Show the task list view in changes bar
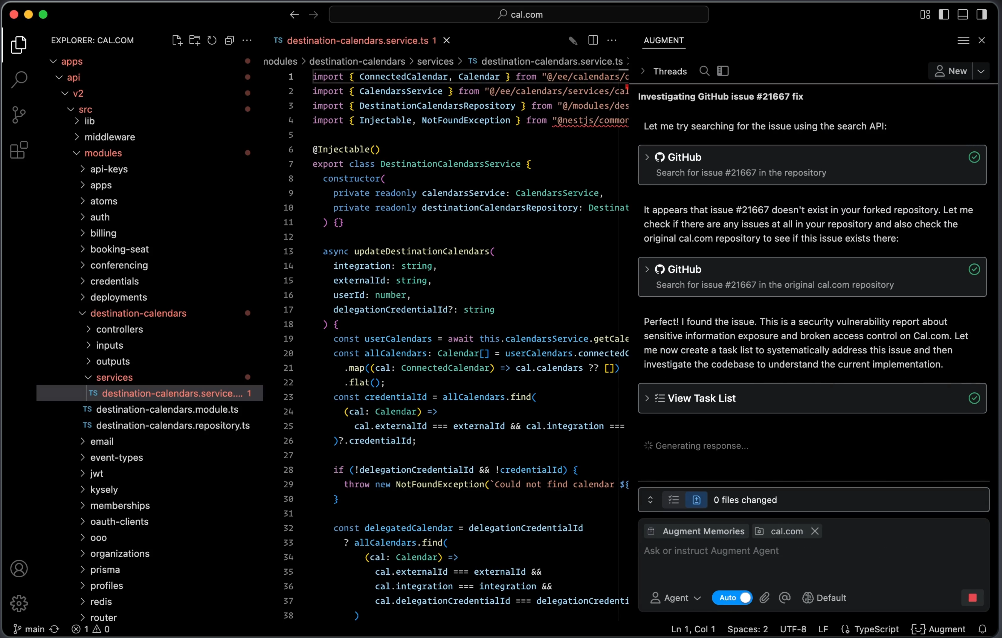Screen dimensions: 1002x638 pyautogui.click(x=674, y=500)
